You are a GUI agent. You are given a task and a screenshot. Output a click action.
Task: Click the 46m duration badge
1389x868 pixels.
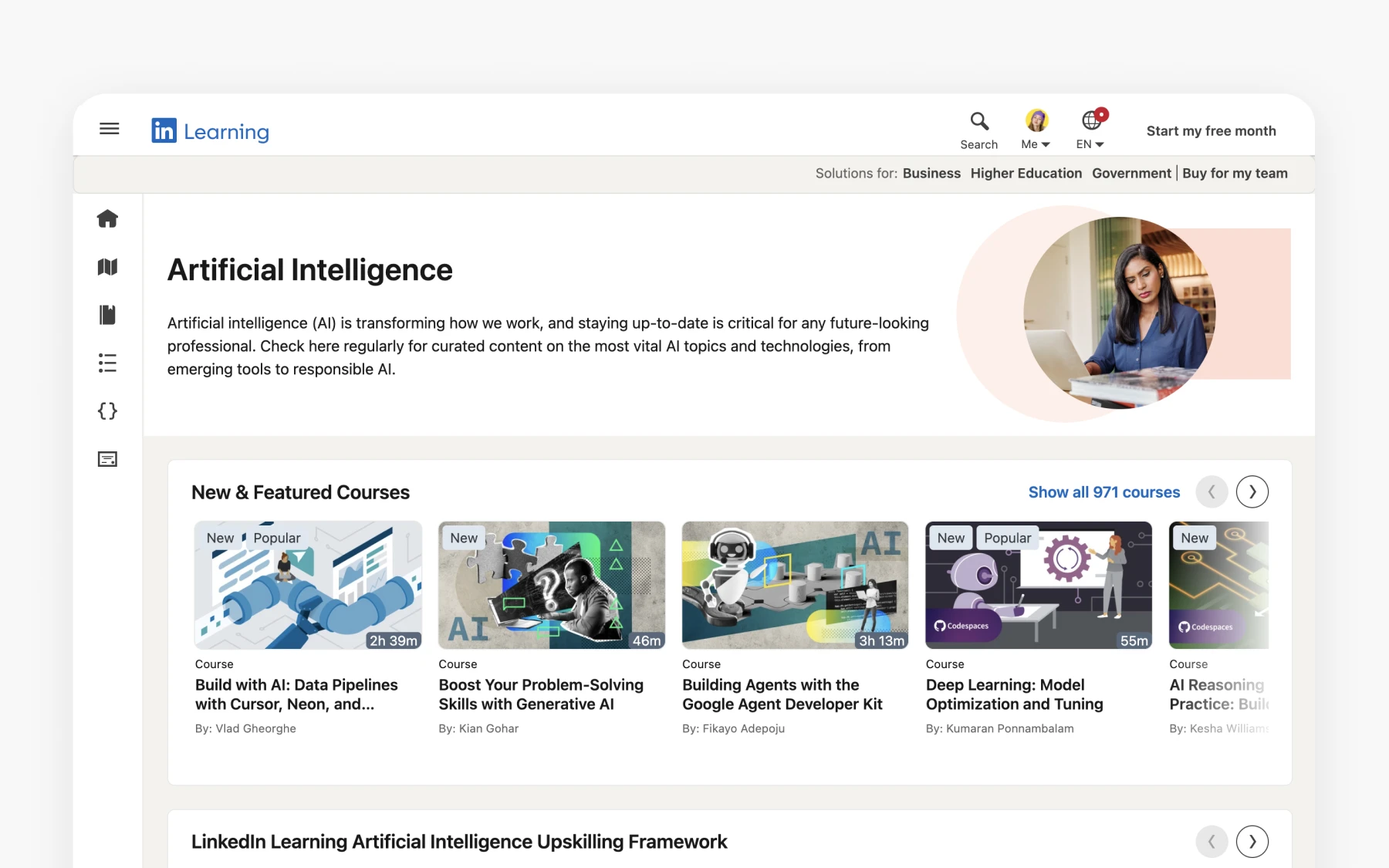647,640
